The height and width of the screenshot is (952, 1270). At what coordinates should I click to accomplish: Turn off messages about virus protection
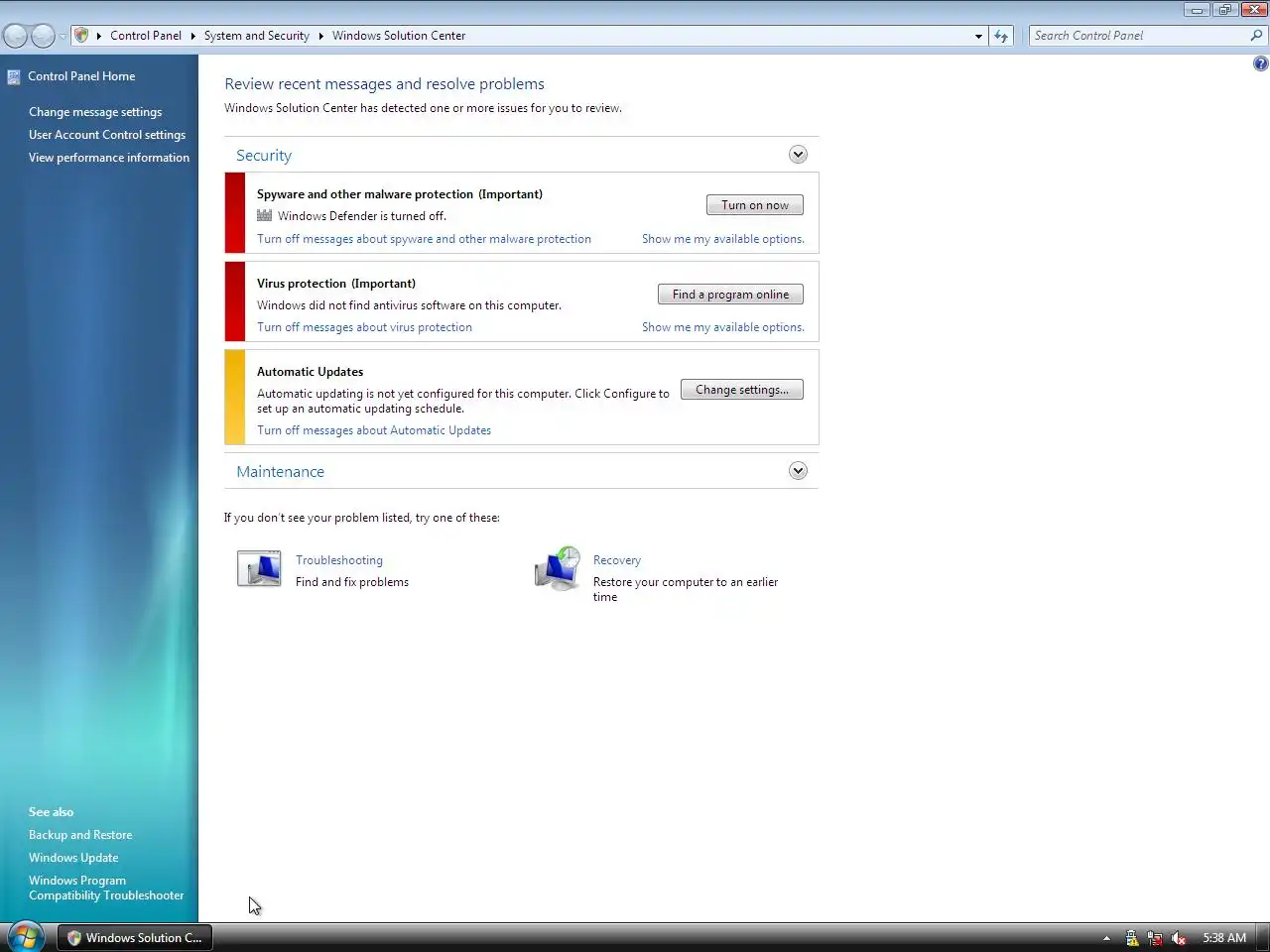click(364, 327)
